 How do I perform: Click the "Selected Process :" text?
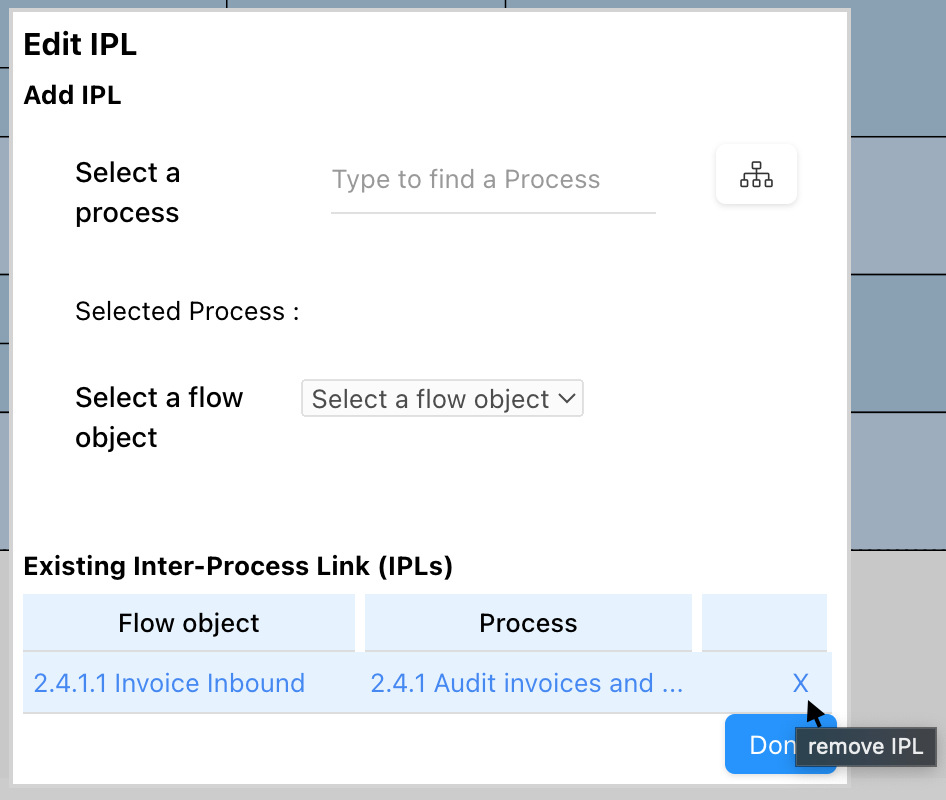tap(187, 312)
